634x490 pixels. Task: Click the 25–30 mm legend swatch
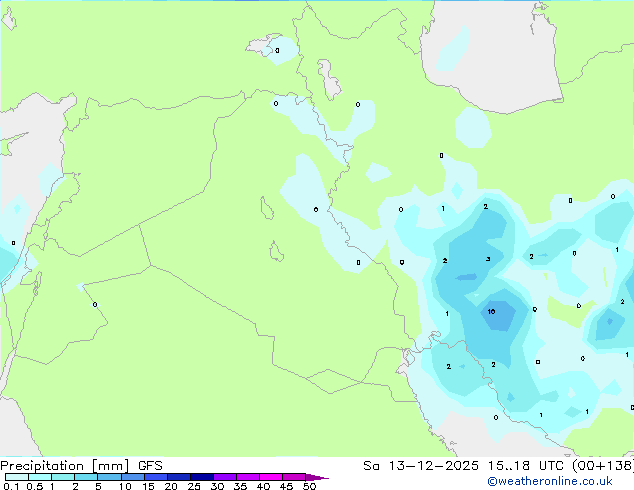[x=202, y=477]
